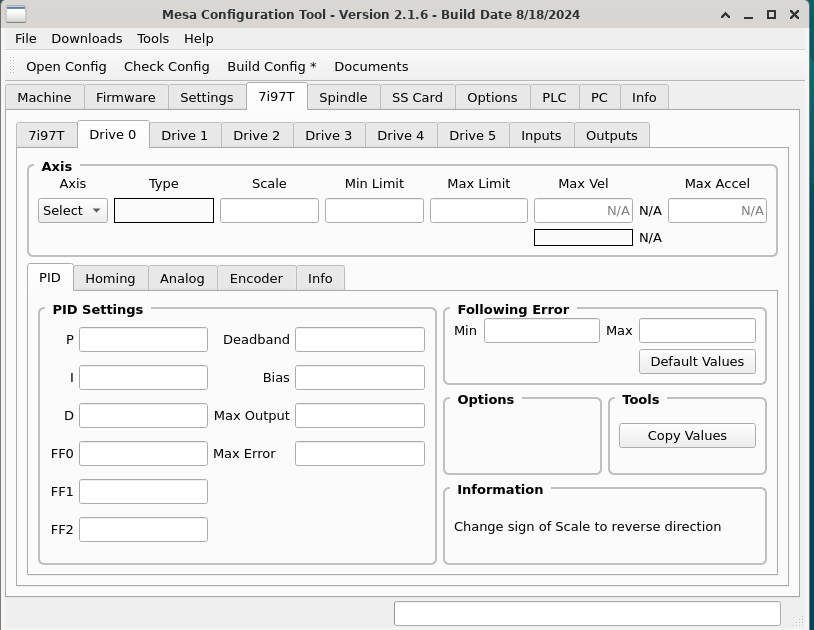Click the window resize grip corner
814x630 pixels.
[x=799, y=620]
